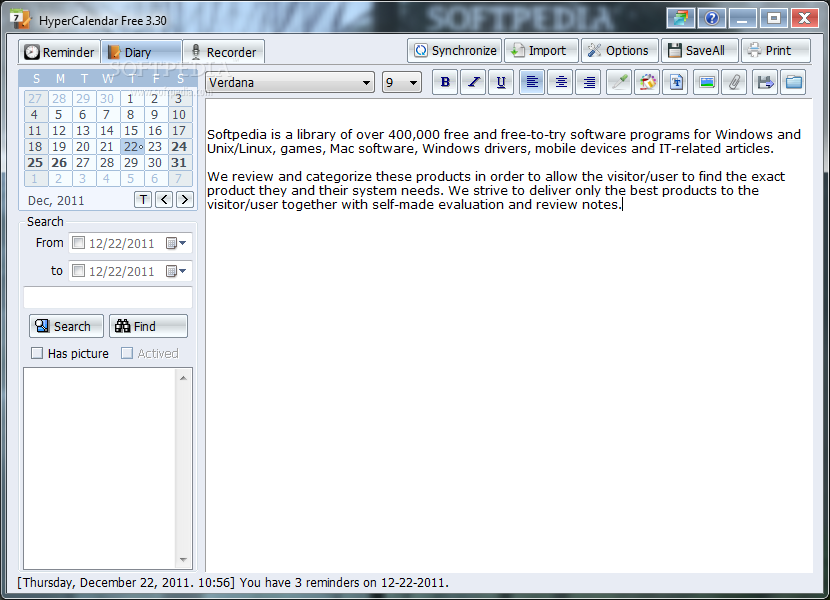Toggle underline text formatting
This screenshot has width=830, height=600.
click(501, 82)
